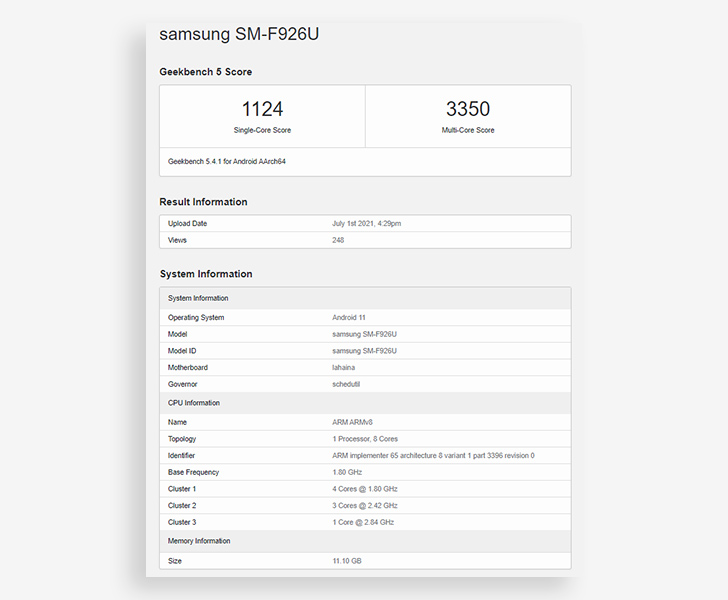
Task: Select the Motherboard value lahaina
Action: [x=344, y=368]
